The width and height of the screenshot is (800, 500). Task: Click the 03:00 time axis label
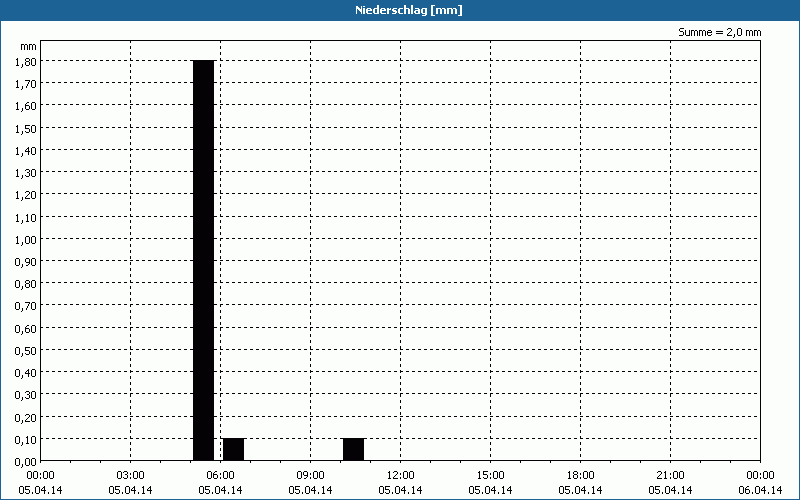pos(131,476)
